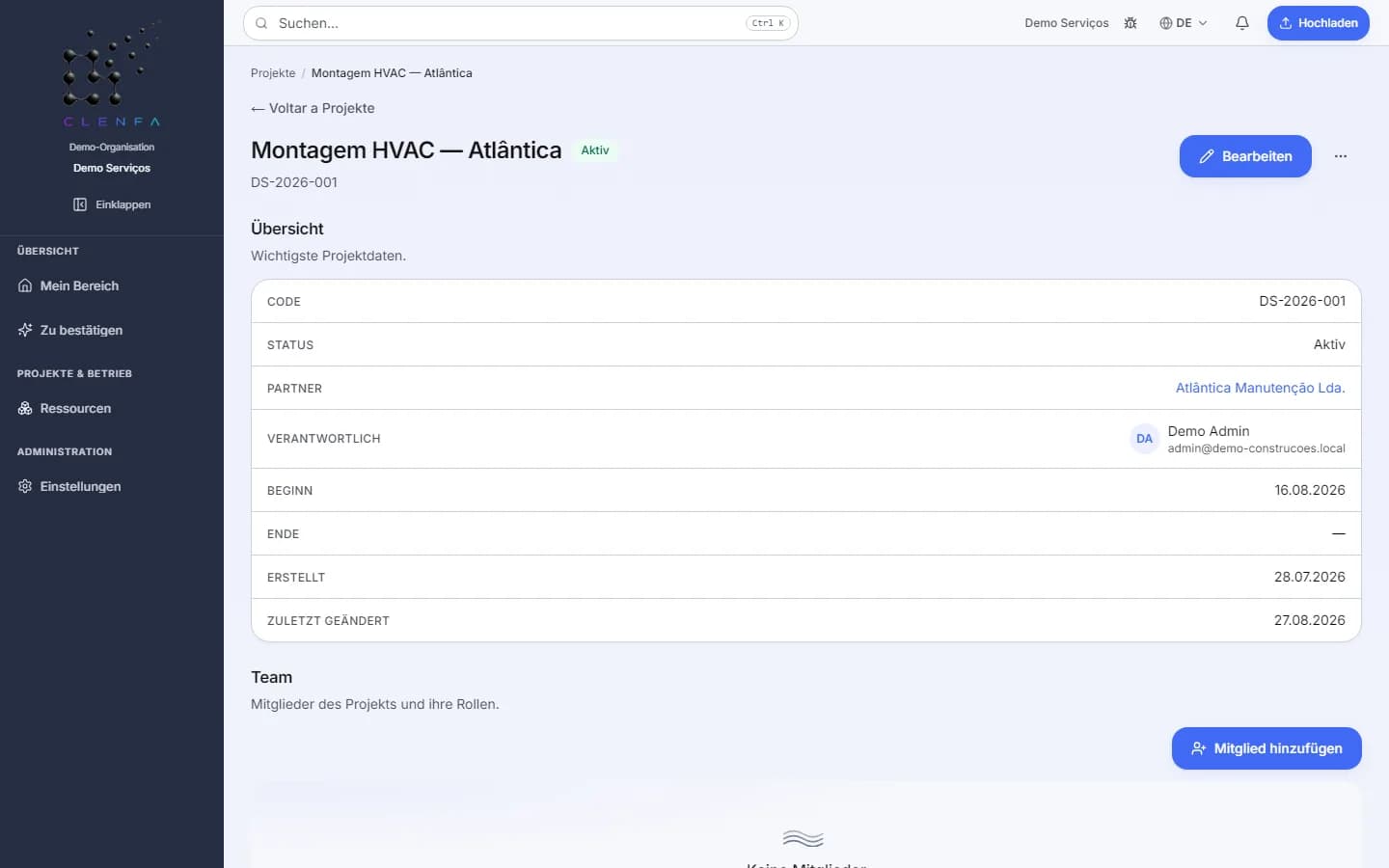This screenshot has width=1389, height=868.
Task: Click the Voltar a Projekte back link
Action: (x=313, y=108)
